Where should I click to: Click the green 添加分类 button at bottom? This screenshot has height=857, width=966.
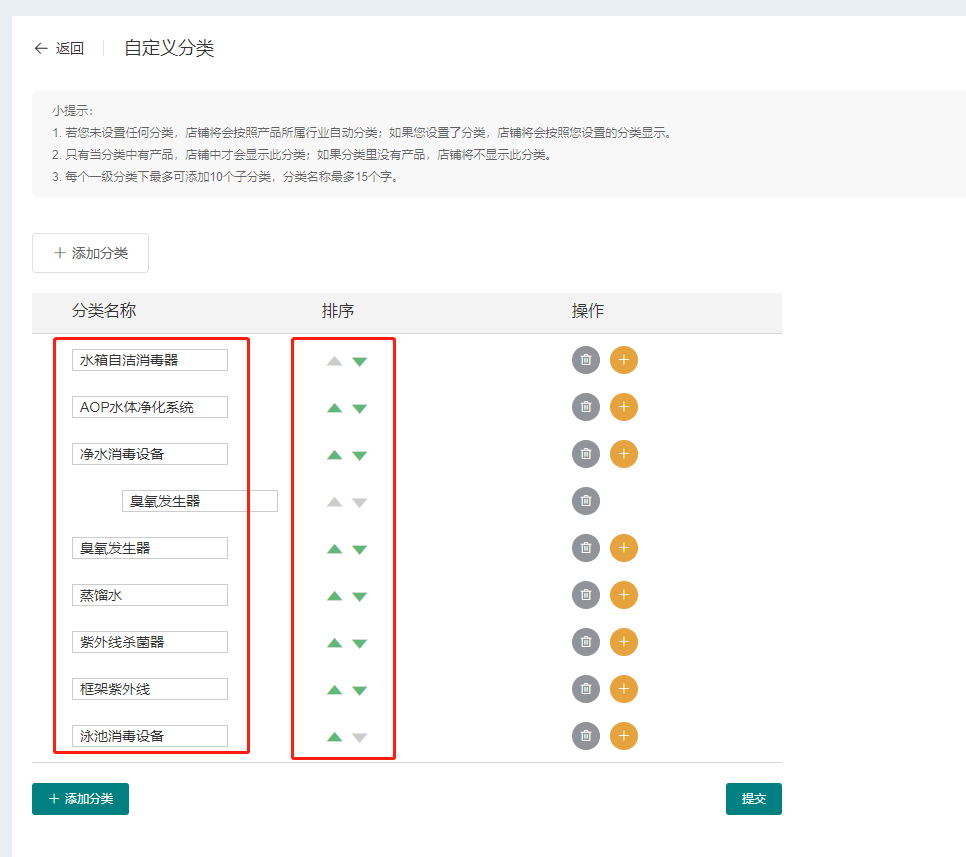[x=80, y=799]
